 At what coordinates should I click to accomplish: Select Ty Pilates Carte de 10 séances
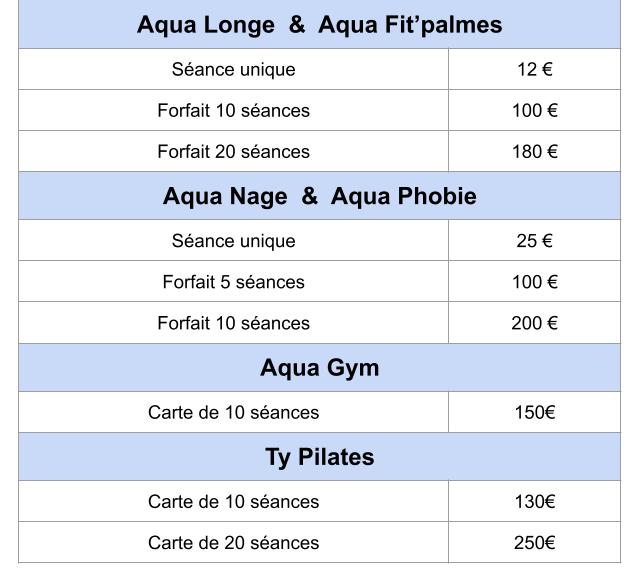pos(233,501)
